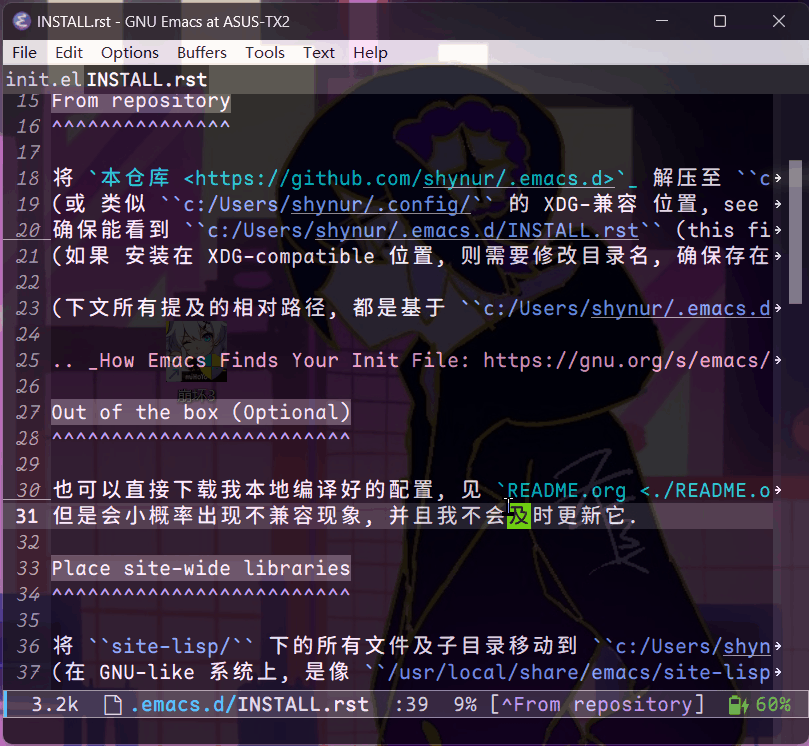Open the gnu.org/s/emacs link on line 25
This screenshot has height=746, width=809.
click(627, 360)
